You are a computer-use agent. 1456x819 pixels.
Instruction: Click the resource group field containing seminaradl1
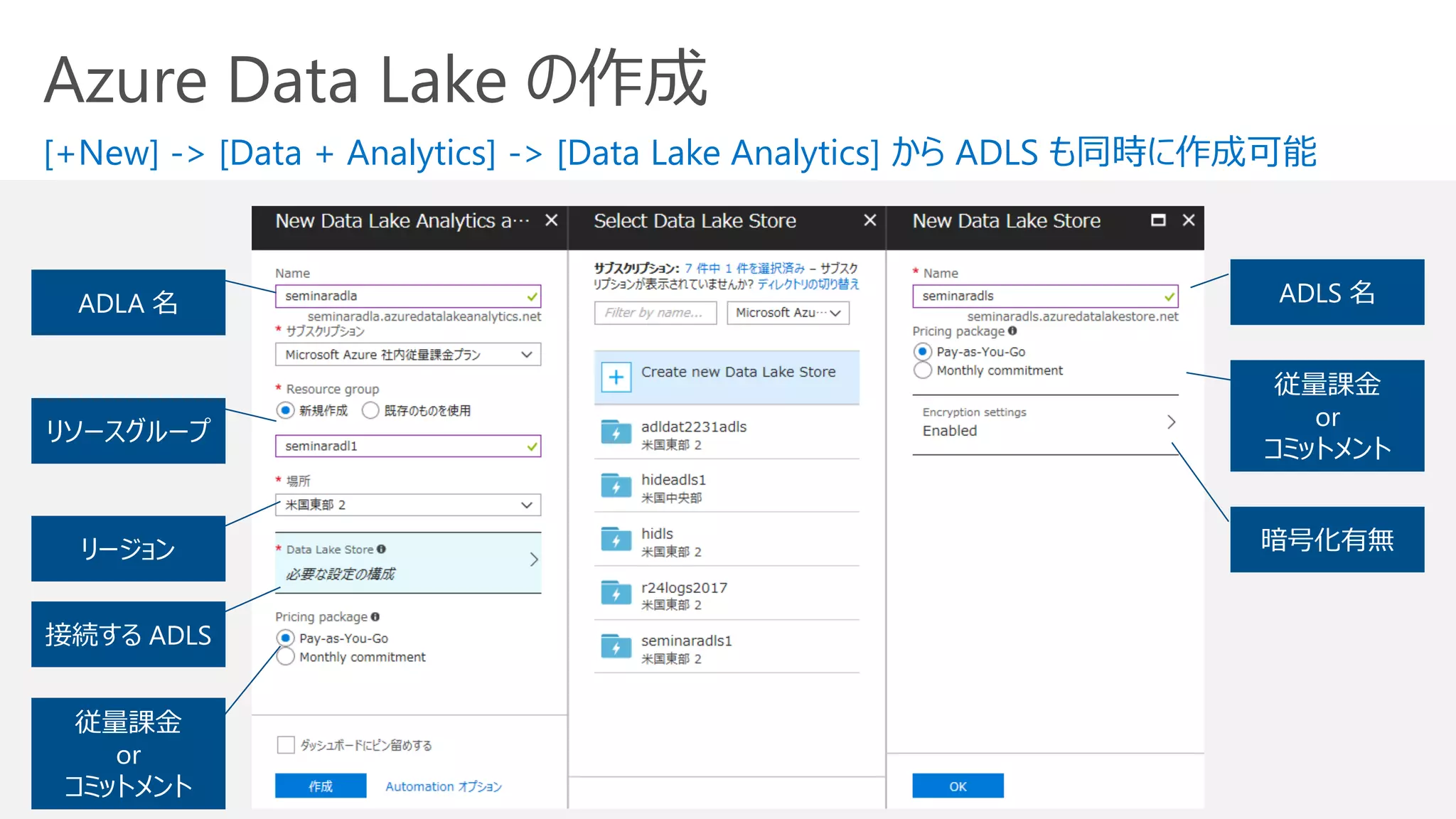(x=408, y=446)
